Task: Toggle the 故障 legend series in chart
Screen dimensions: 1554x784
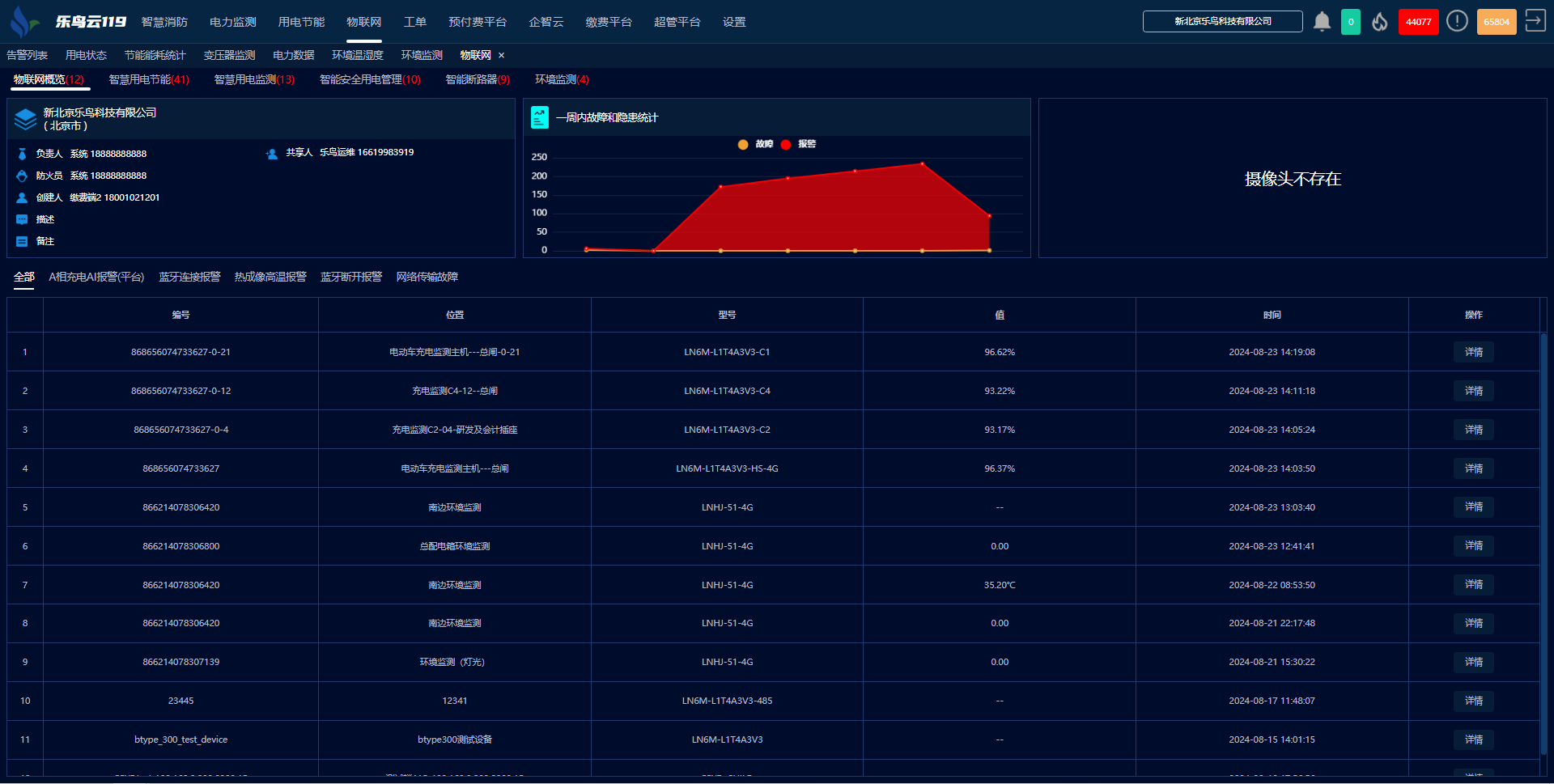Action: [756, 144]
